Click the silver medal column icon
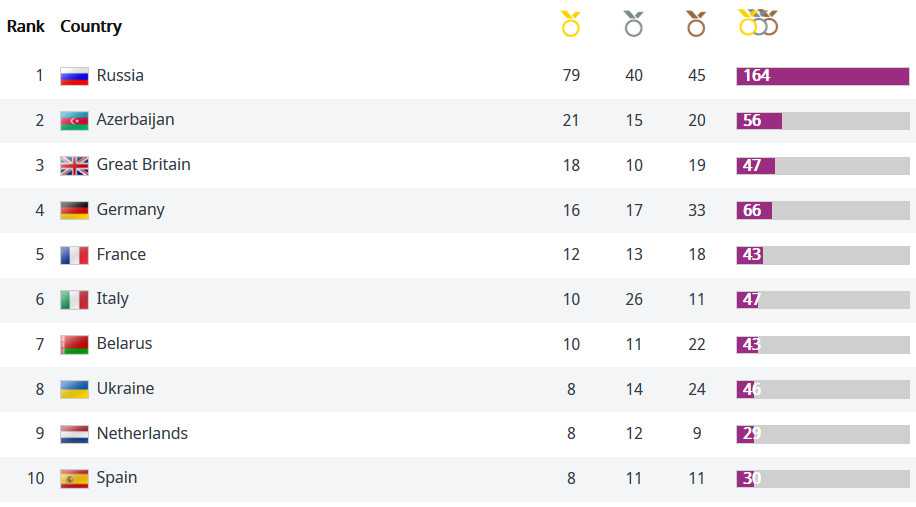This screenshot has height=507, width=916. (x=634, y=24)
